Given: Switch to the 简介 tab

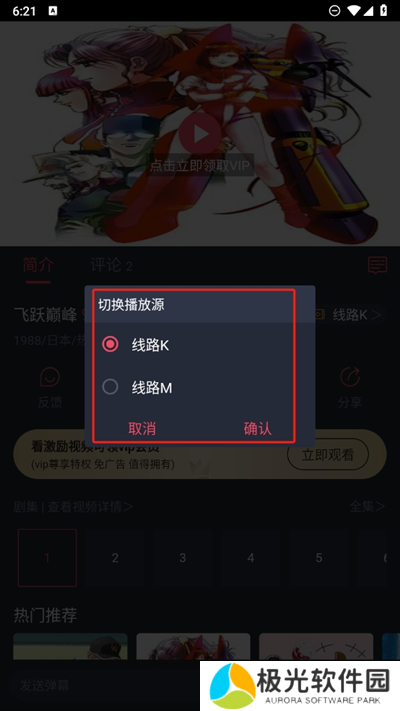Looking at the screenshot, I should [x=38, y=265].
